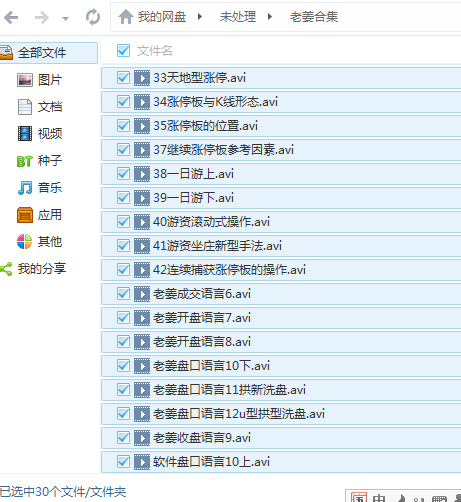Click the 应用 orange box icon
This screenshot has width=461, height=502.
(25, 215)
